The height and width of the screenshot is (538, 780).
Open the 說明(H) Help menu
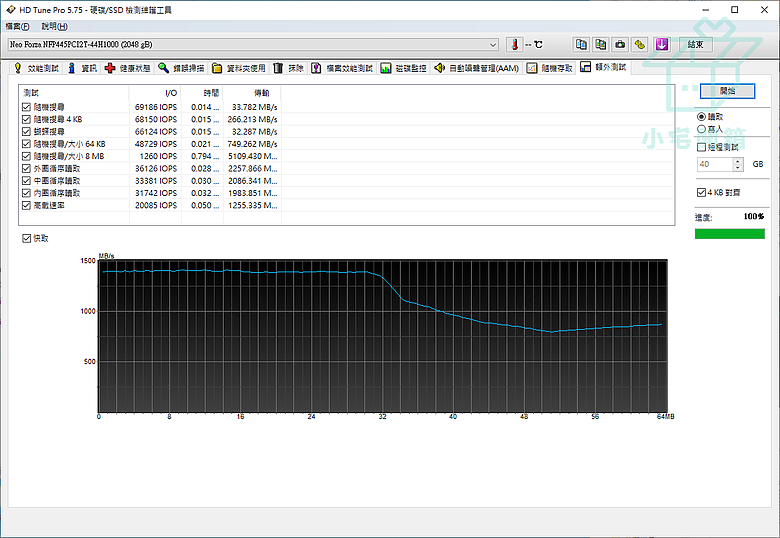pyautogui.click(x=54, y=26)
